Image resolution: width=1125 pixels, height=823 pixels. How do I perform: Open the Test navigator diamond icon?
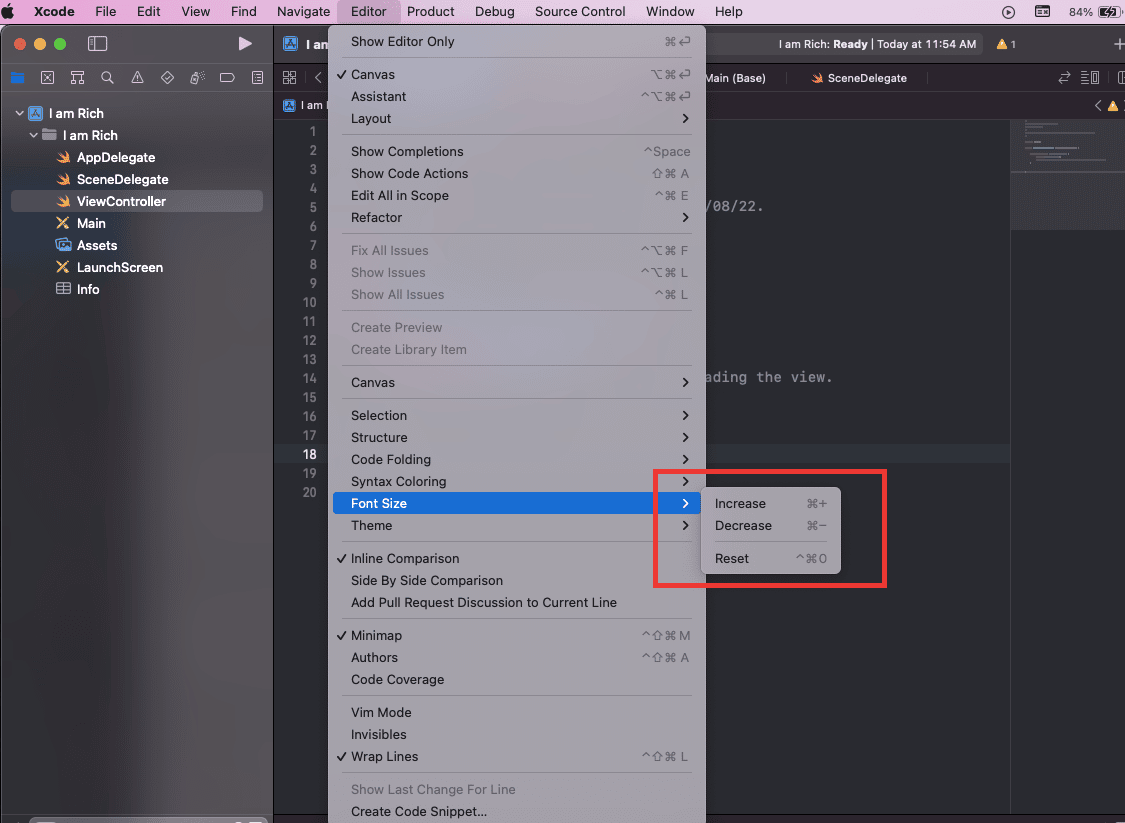tap(167, 78)
